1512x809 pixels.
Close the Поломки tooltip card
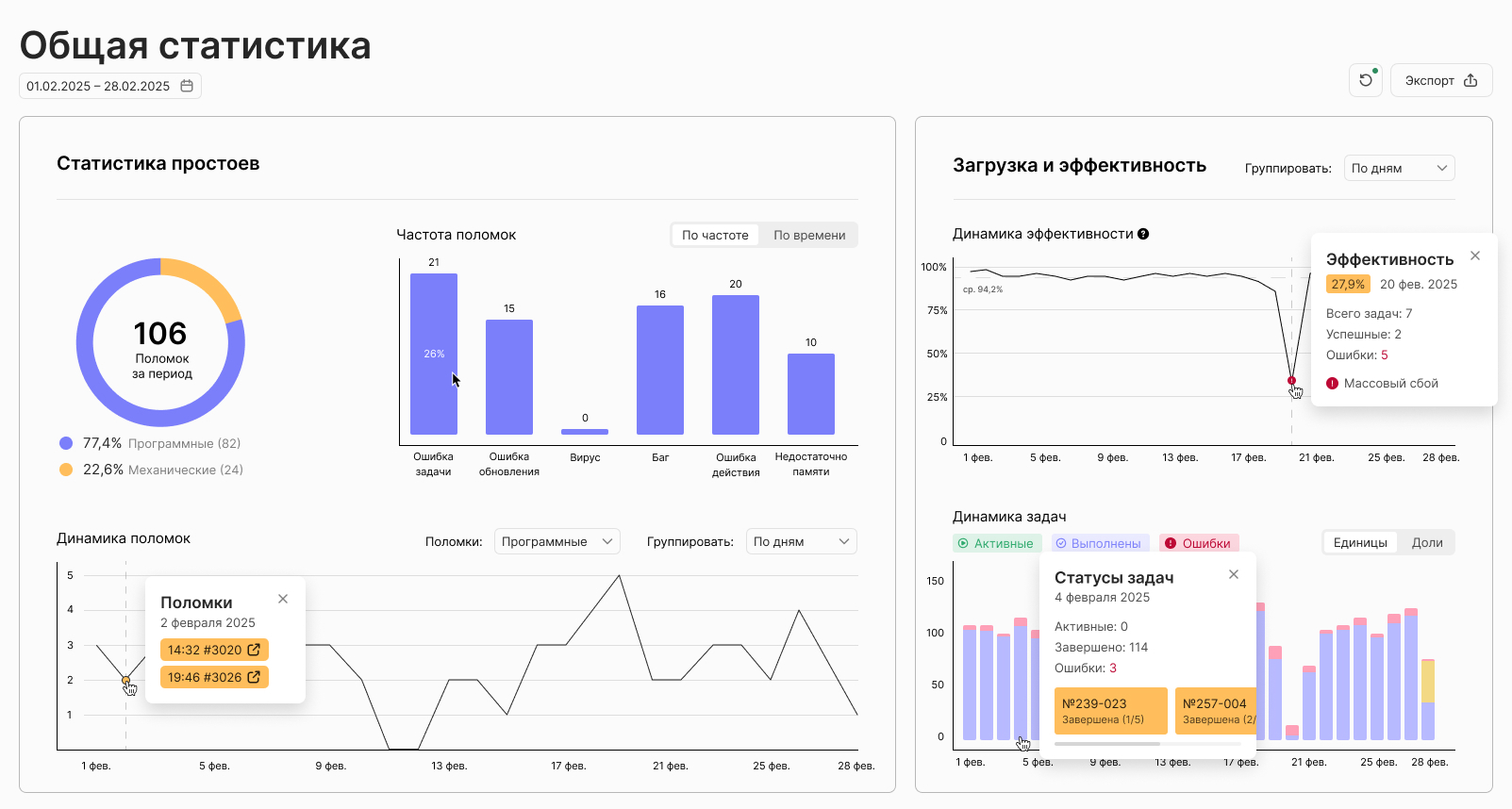point(283,599)
